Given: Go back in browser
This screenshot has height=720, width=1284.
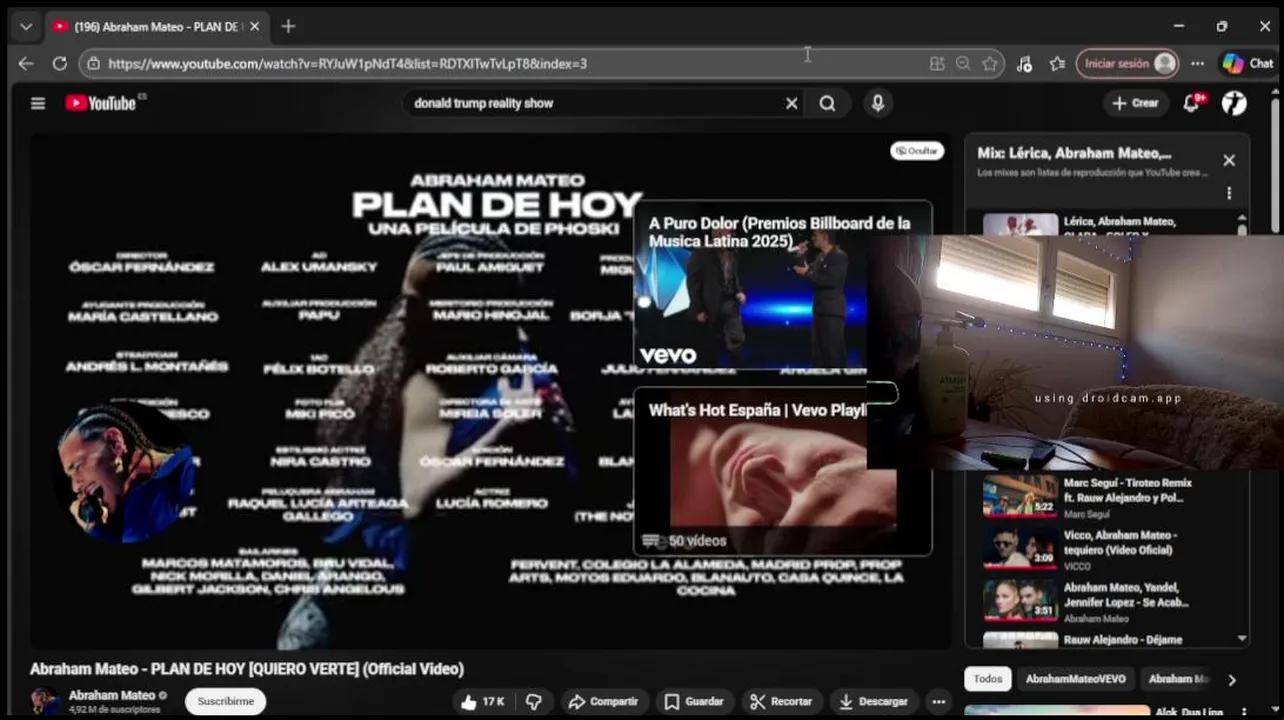Looking at the screenshot, I should [26, 63].
